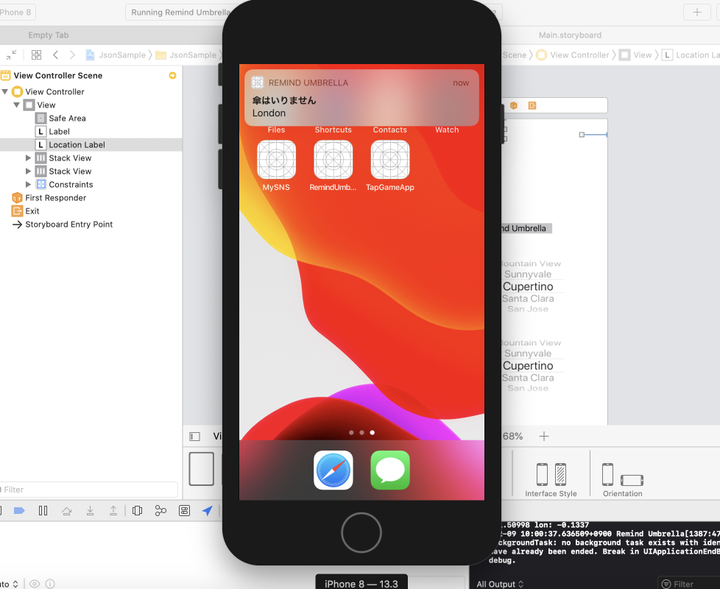Click the outline Filter field
This screenshot has width=720, height=589.
(x=89, y=489)
